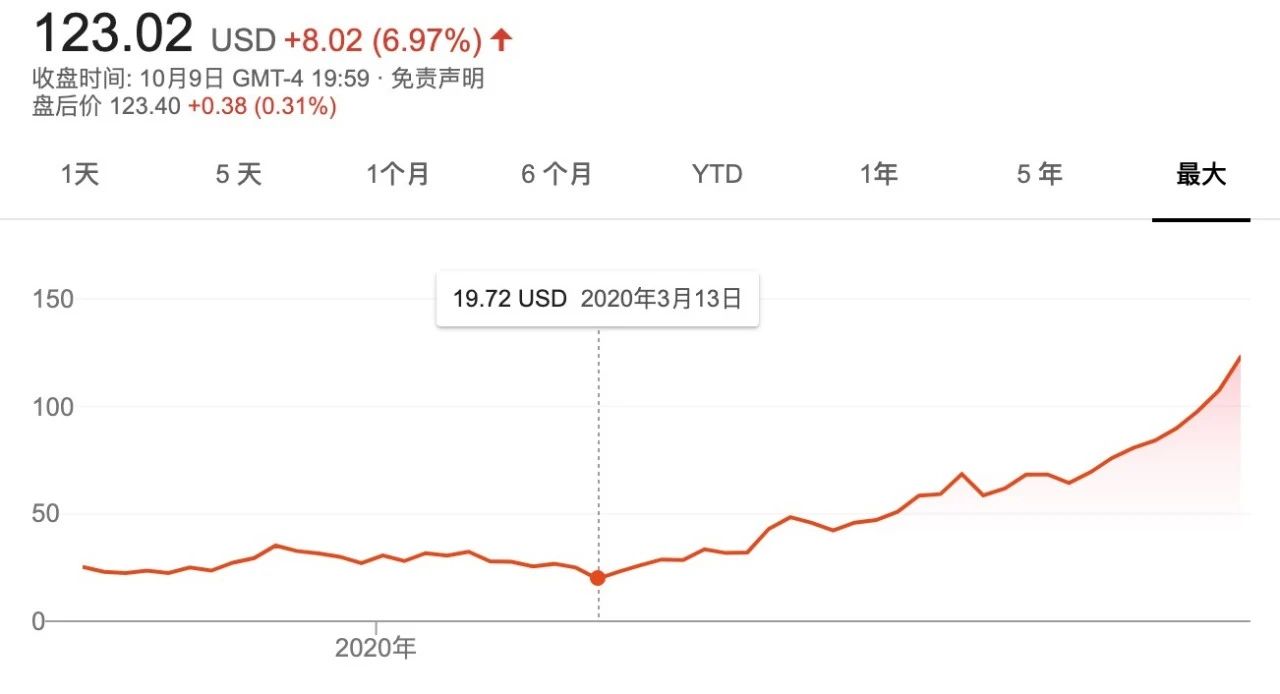Click the 2020年 x-axis label
The width and height of the screenshot is (1280, 694).
[375, 648]
